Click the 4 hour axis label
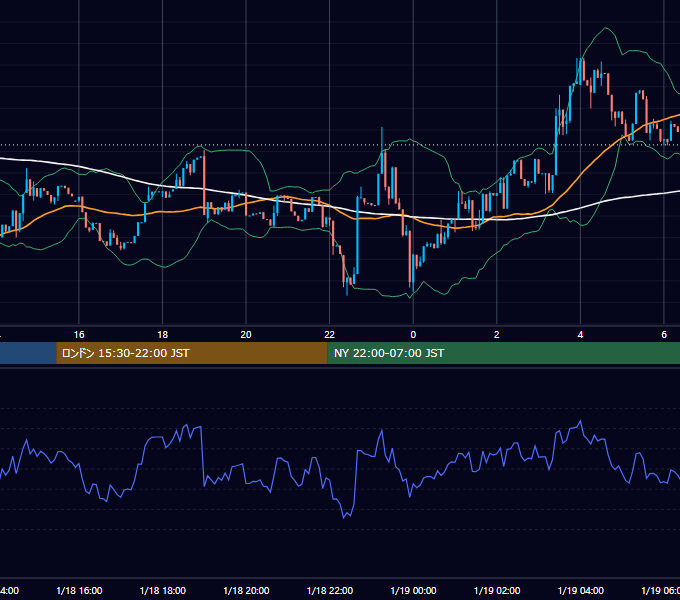 [580, 335]
